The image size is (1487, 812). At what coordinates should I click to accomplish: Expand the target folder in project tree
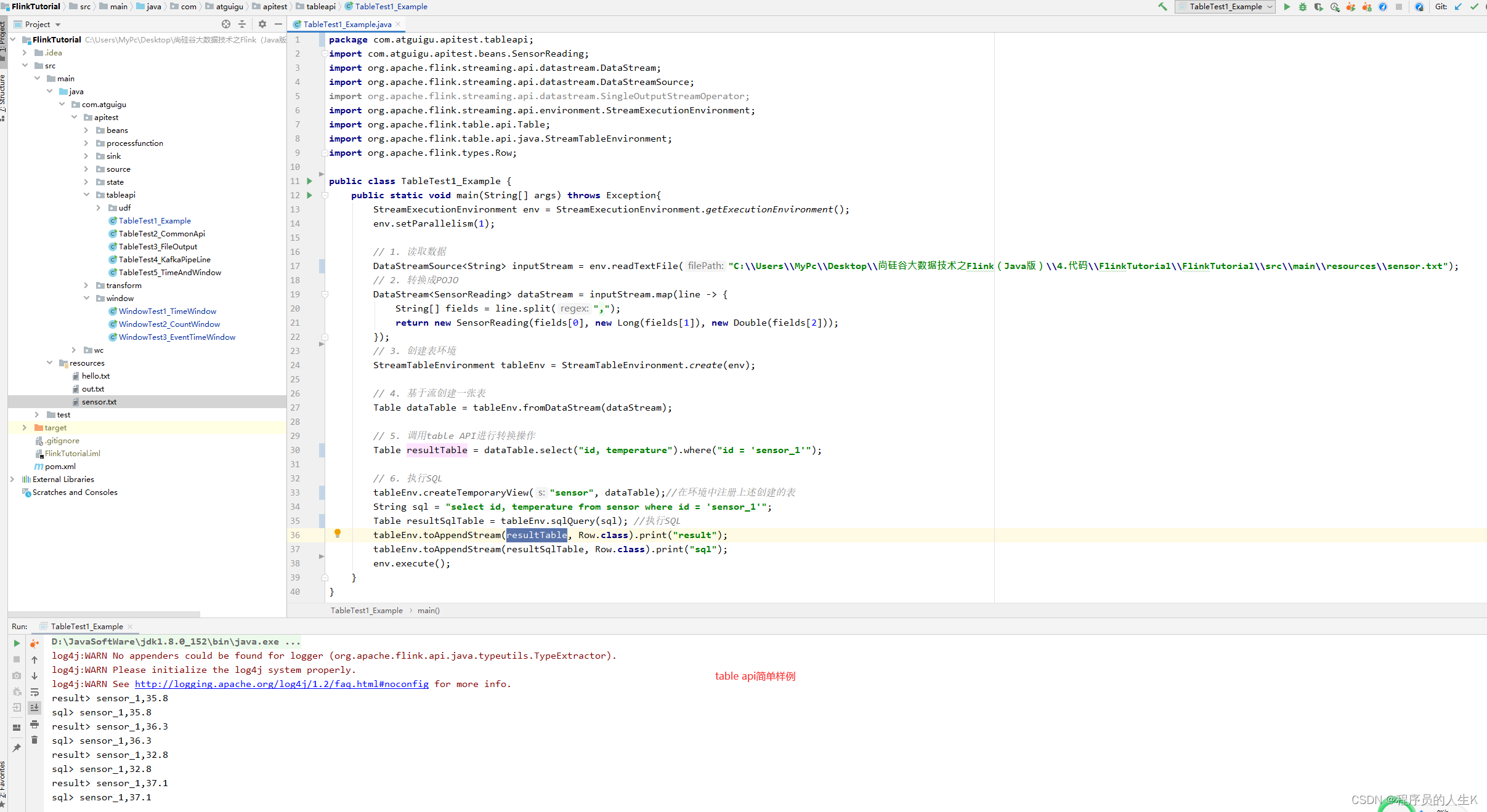(x=24, y=427)
